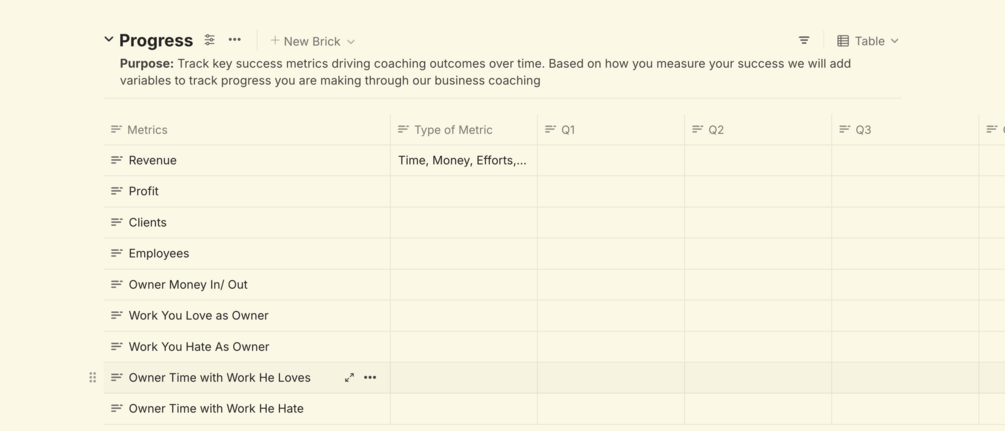The height and width of the screenshot is (431, 1005).
Task: Click the Time, Money, Efforts cell
Action: pyautogui.click(x=462, y=160)
